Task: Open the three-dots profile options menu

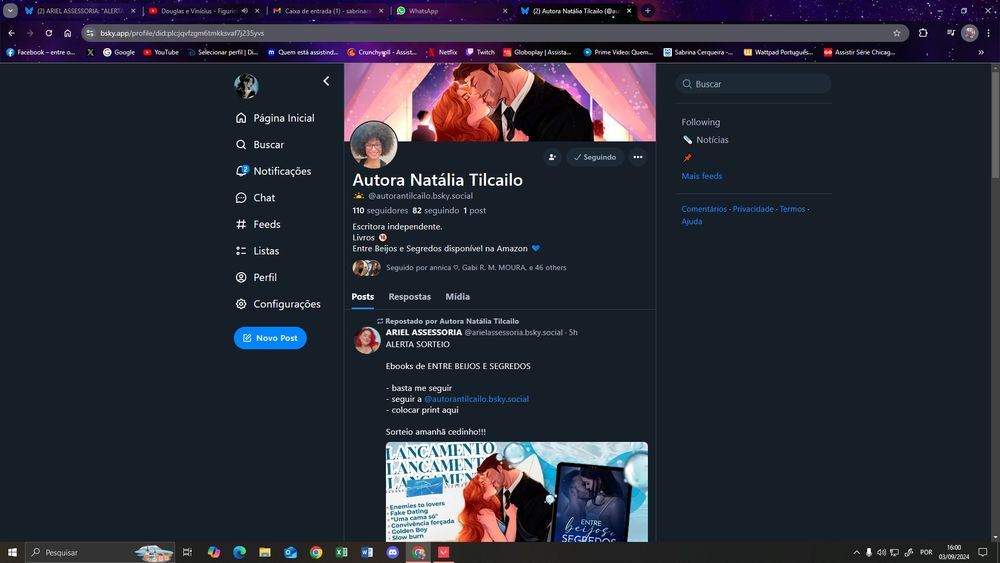Action: click(x=638, y=157)
